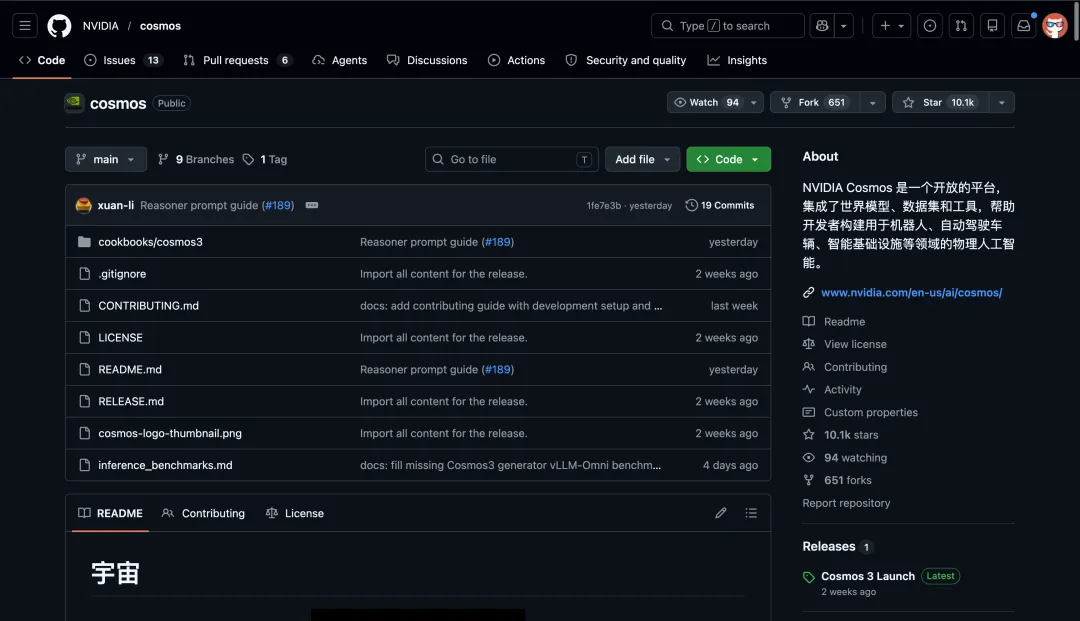Open the Insights tab
1080x621 pixels.
pyautogui.click(x=737, y=61)
